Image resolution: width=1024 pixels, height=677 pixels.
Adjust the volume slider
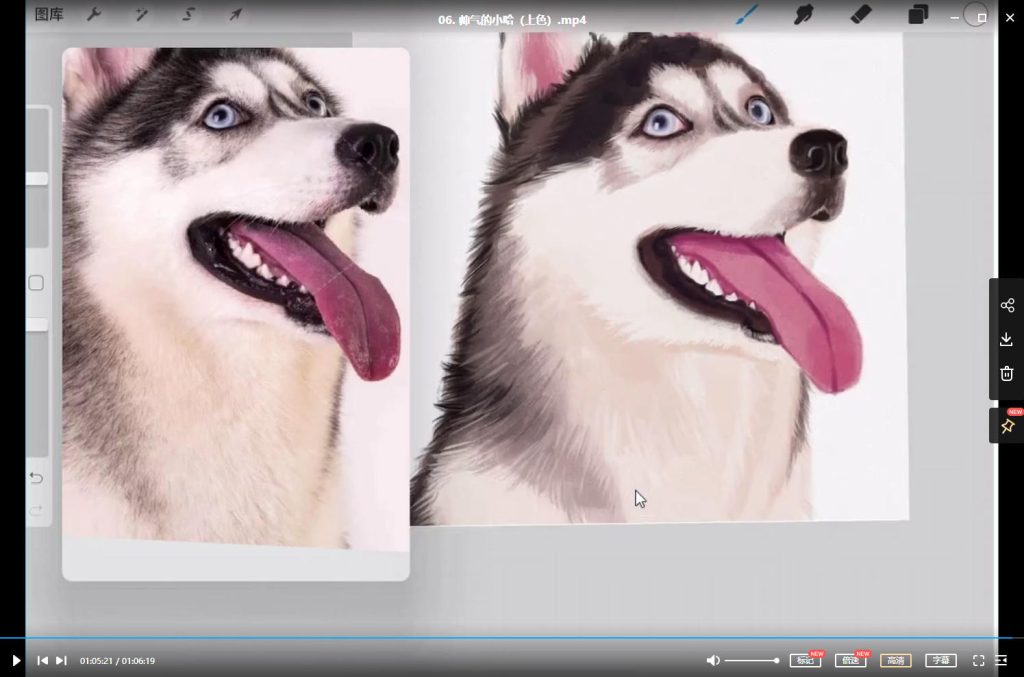(x=751, y=660)
